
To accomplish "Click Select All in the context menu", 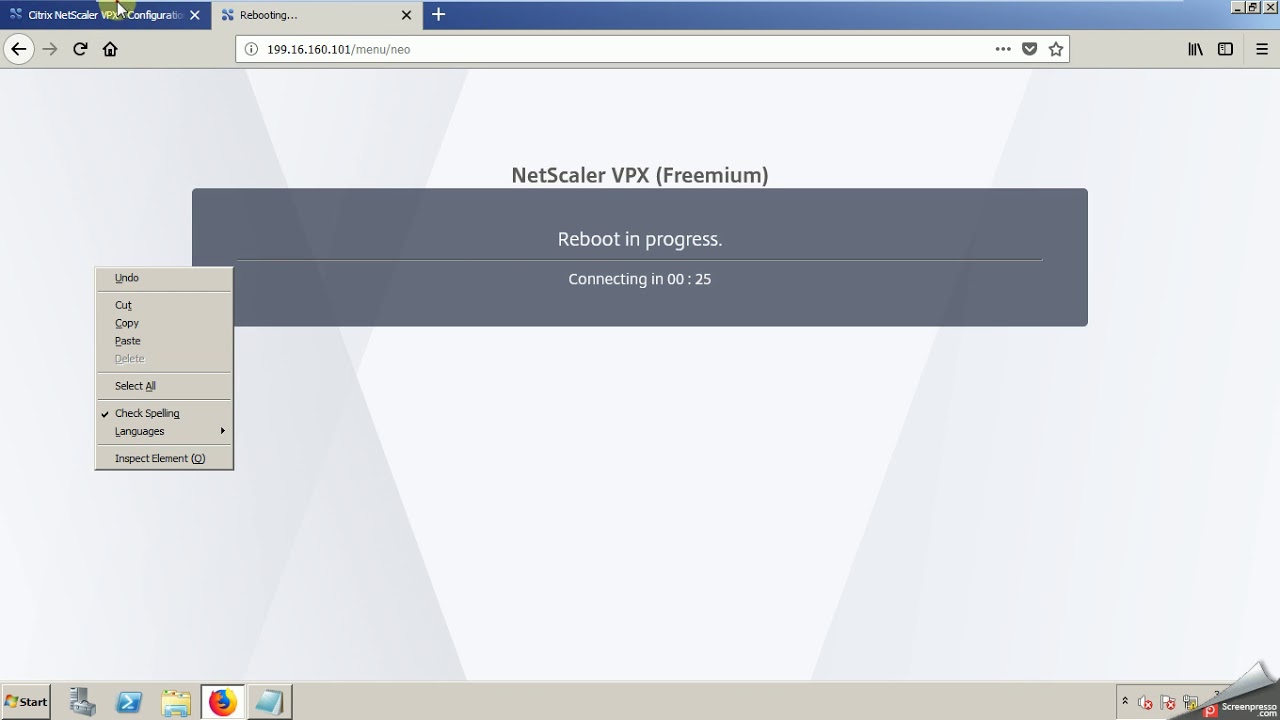I will 164,386.
